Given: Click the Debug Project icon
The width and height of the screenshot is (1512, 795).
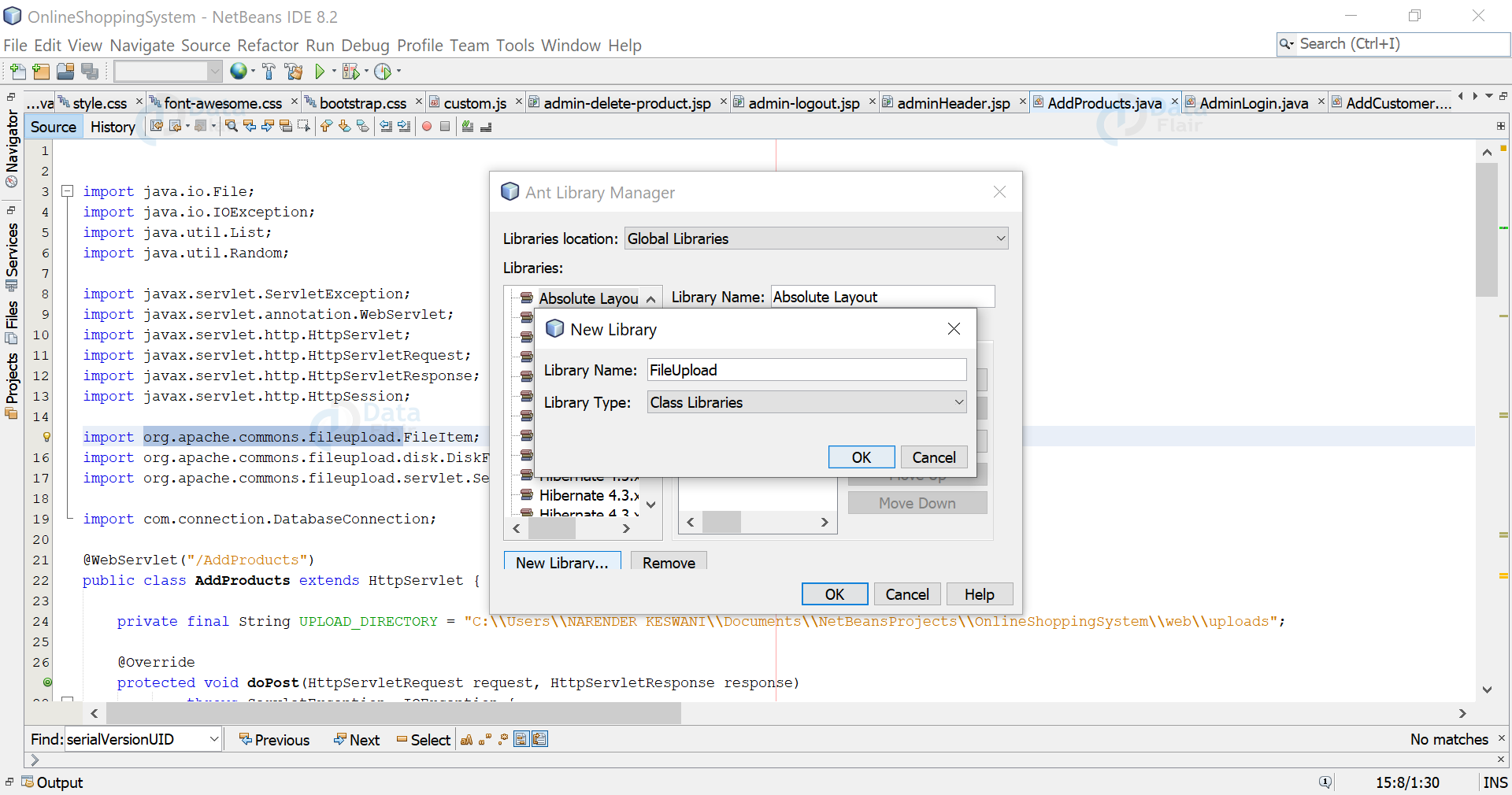Looking at the screenshot, I should pyautogui.click(x=350, y=72).
